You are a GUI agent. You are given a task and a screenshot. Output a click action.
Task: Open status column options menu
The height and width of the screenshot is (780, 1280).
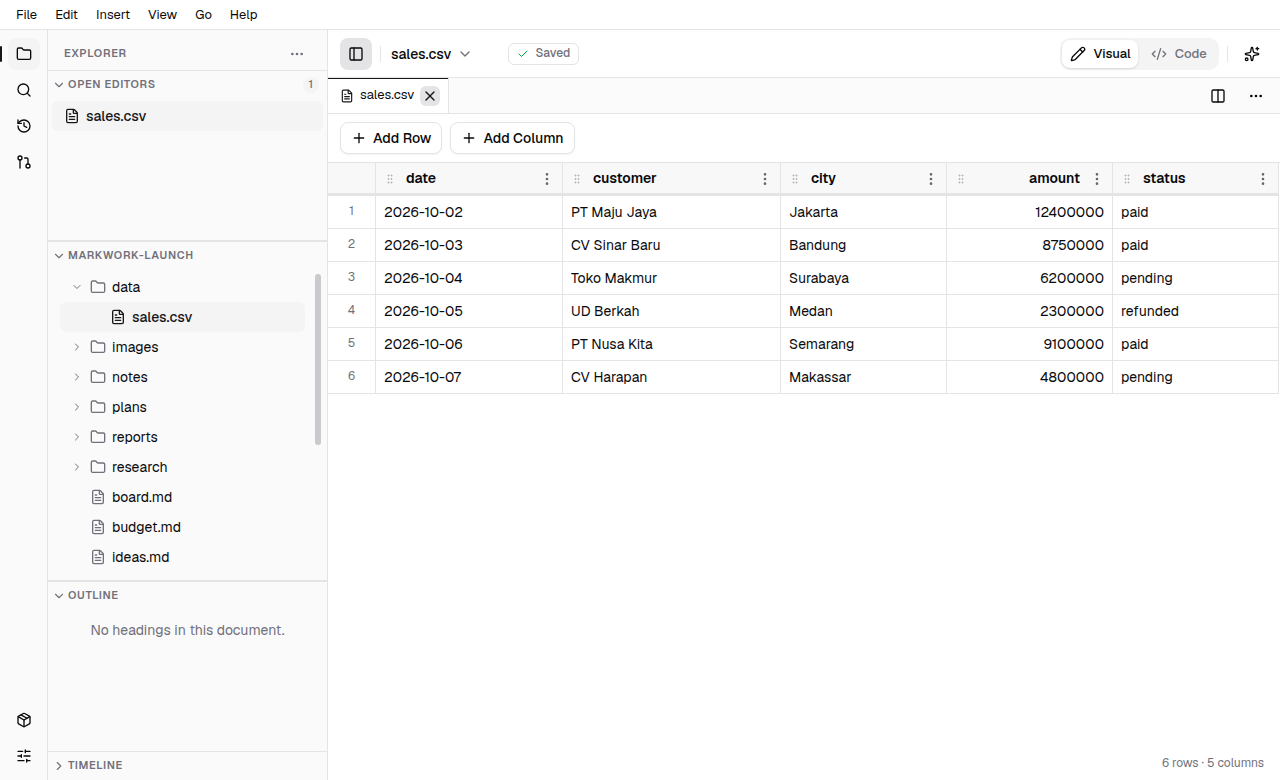[1263, 179]
